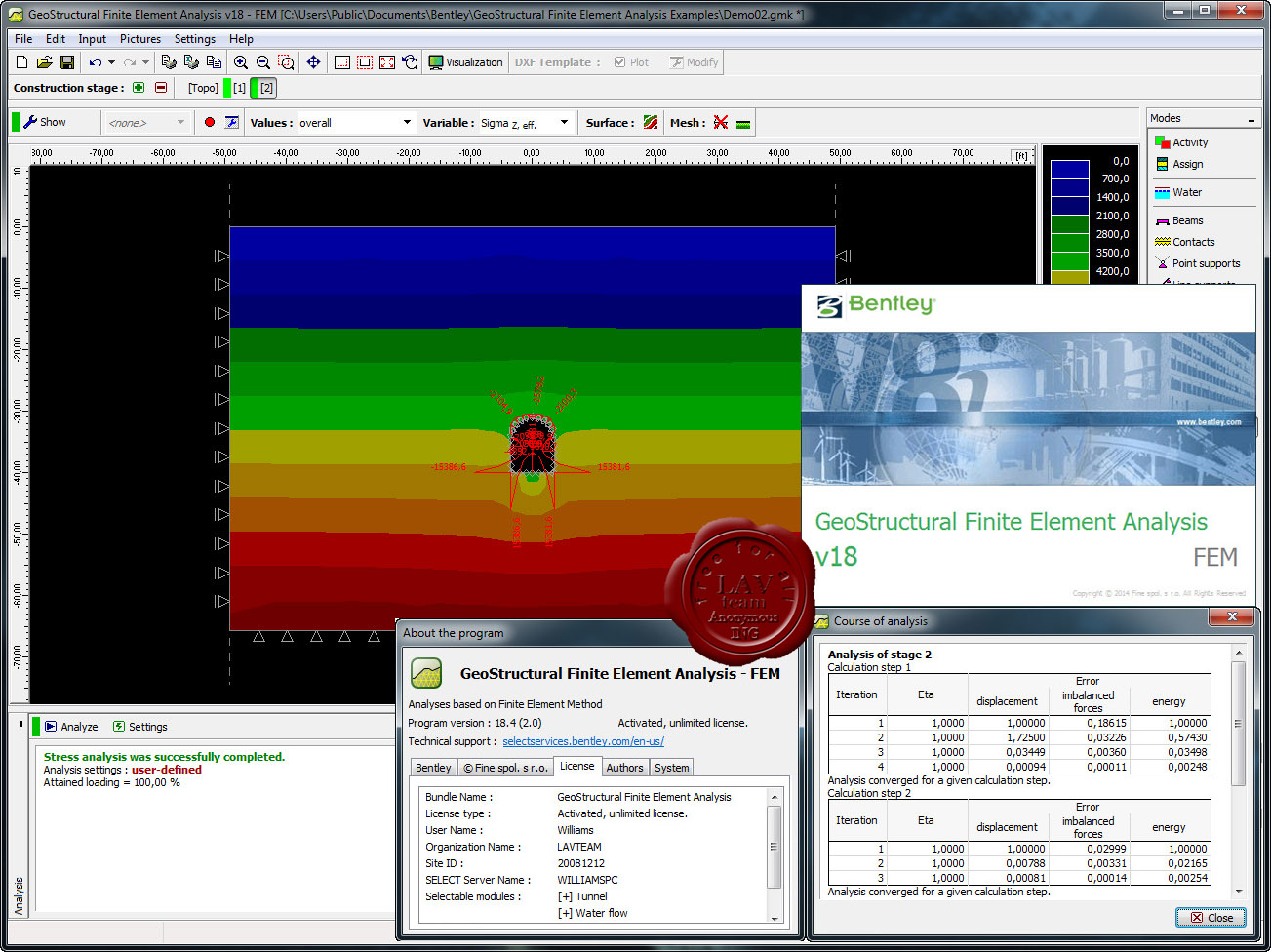Switch to Authors tab in About dialog
The width and height of the screenshot is (1271, 952).
[x=624, y=768]
